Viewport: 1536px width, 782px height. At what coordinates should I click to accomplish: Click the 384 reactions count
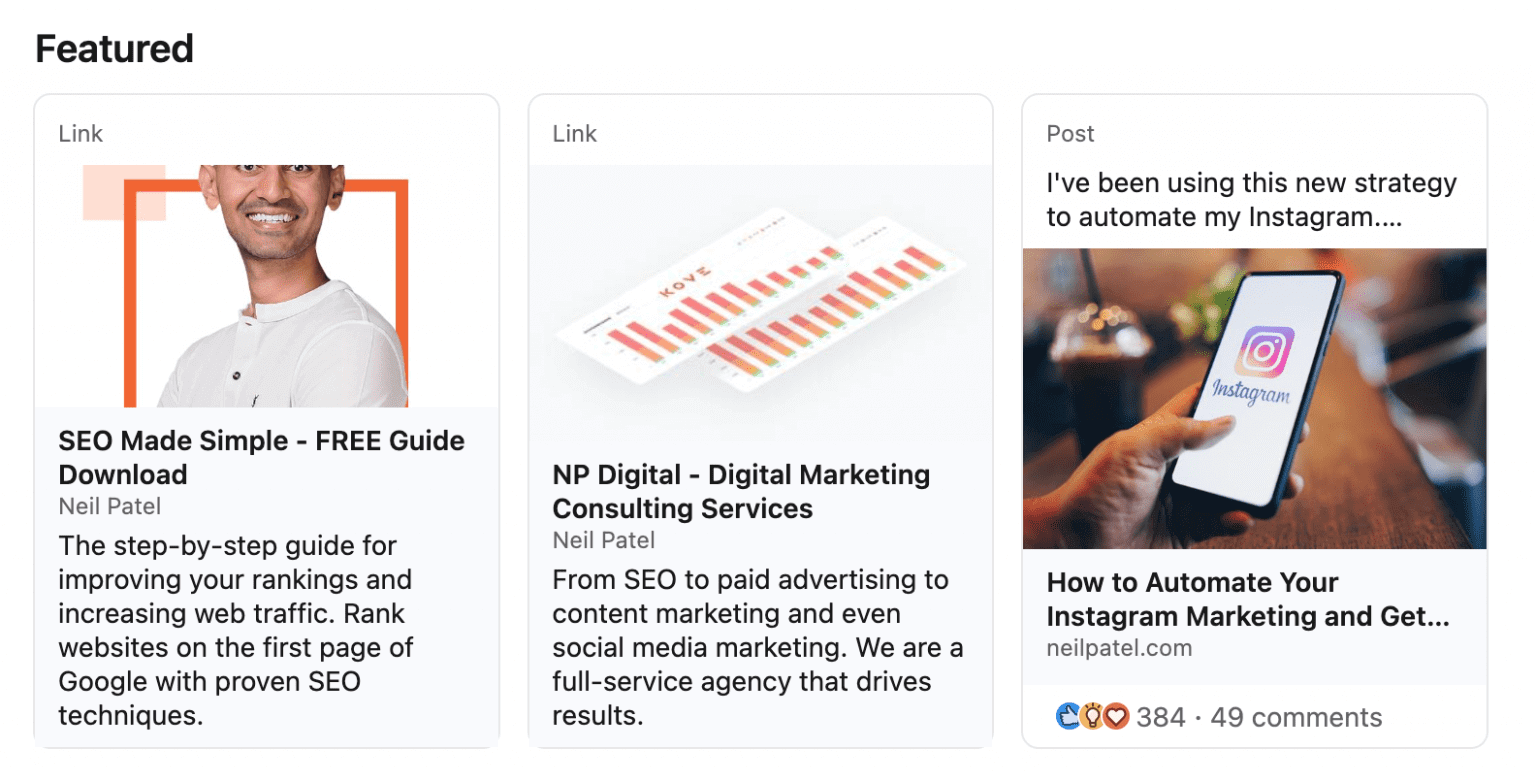1161,716
